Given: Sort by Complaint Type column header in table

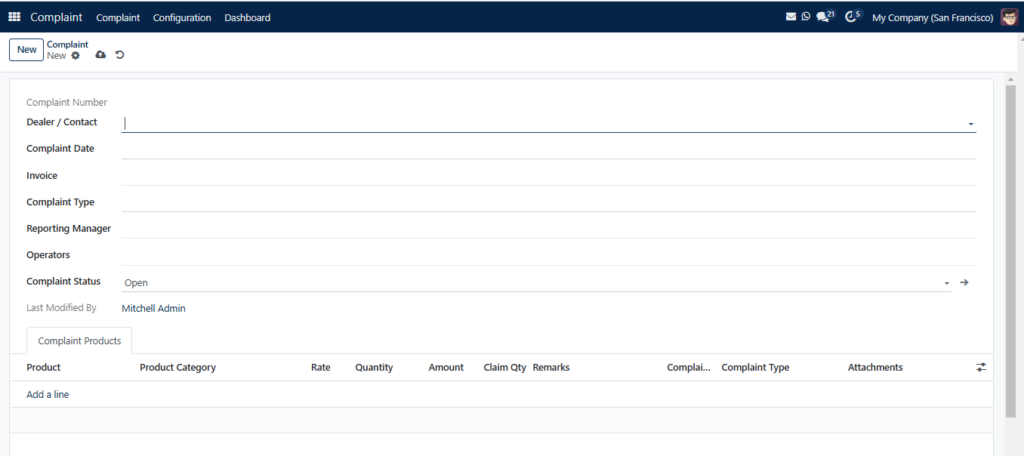Looking at the screenshot, I should [x=755, y=367].
